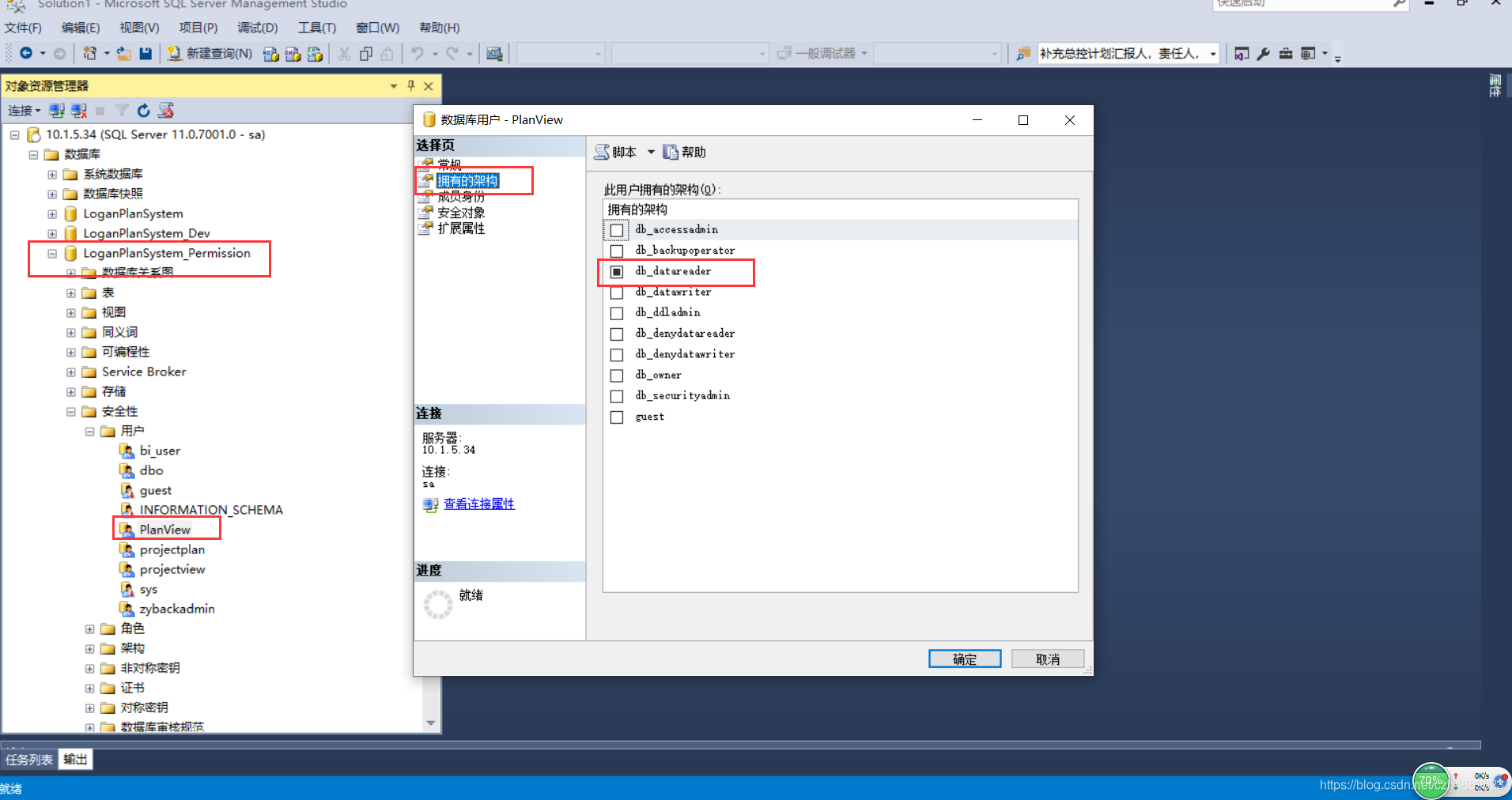The height and width of the screenshot is (800, 1512).
Task: Collapse the 10.1.5.34 server node
Action: pos(14,135)
